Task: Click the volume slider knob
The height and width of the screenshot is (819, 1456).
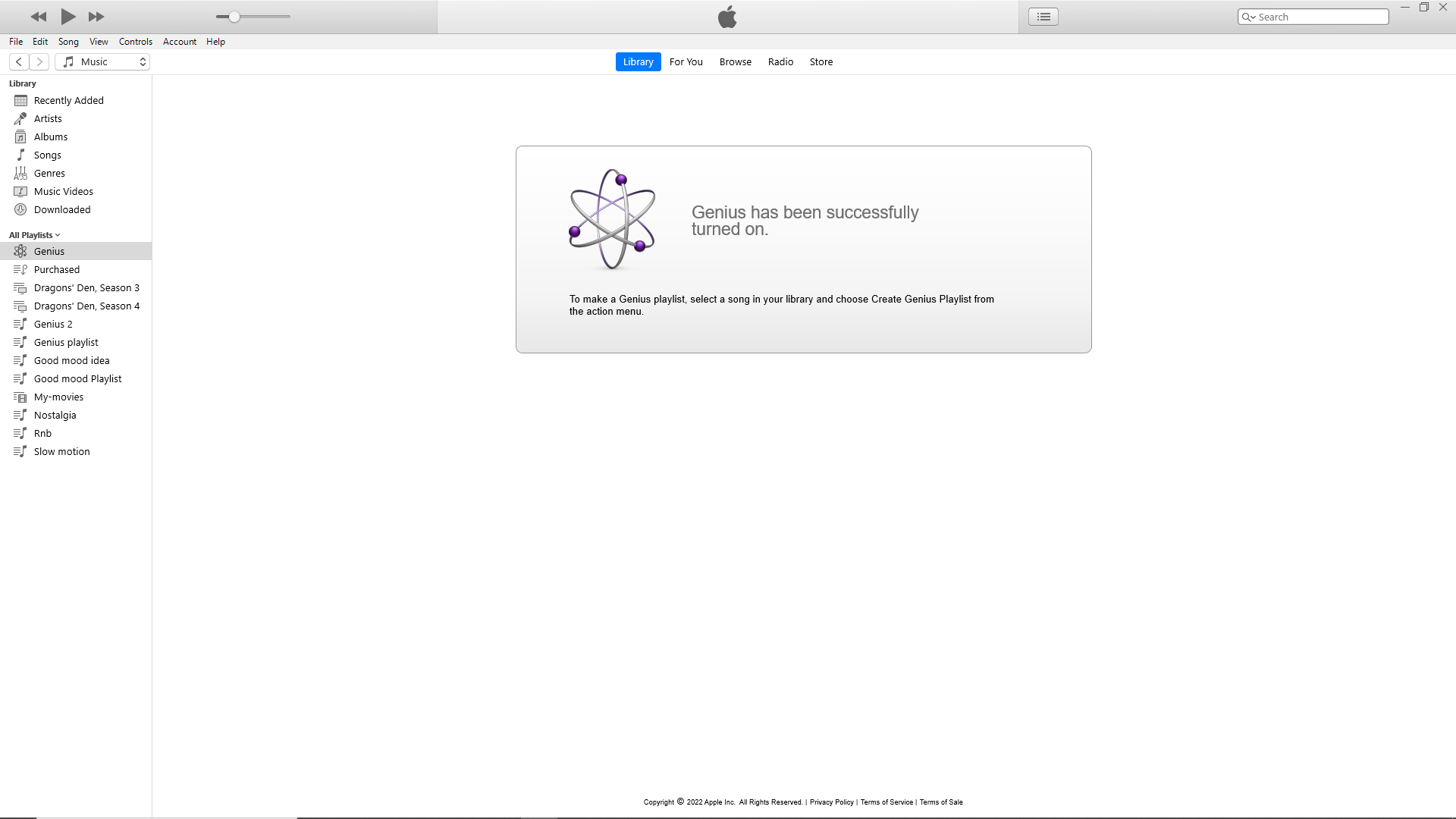Action: pyautogui.click(x=234, y=17)
